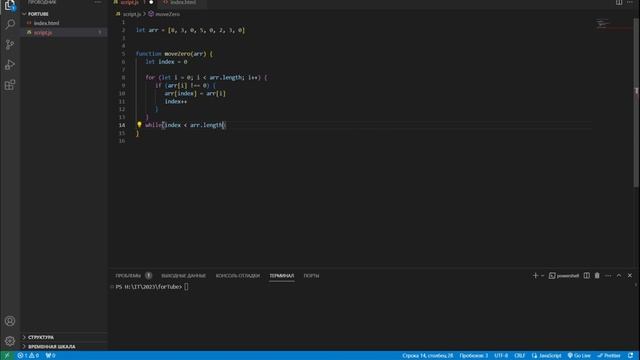Open terminal panel more actions menu

608,276
